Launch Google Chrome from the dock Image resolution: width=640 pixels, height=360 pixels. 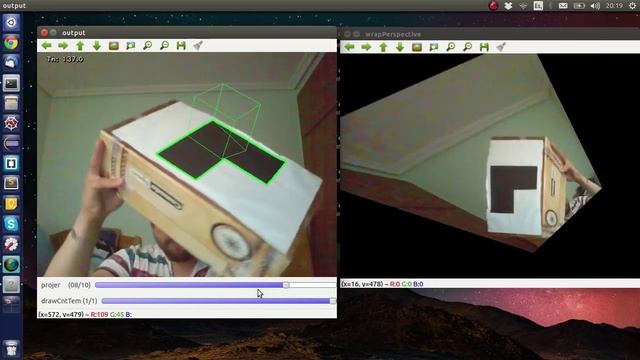(11, 42)
